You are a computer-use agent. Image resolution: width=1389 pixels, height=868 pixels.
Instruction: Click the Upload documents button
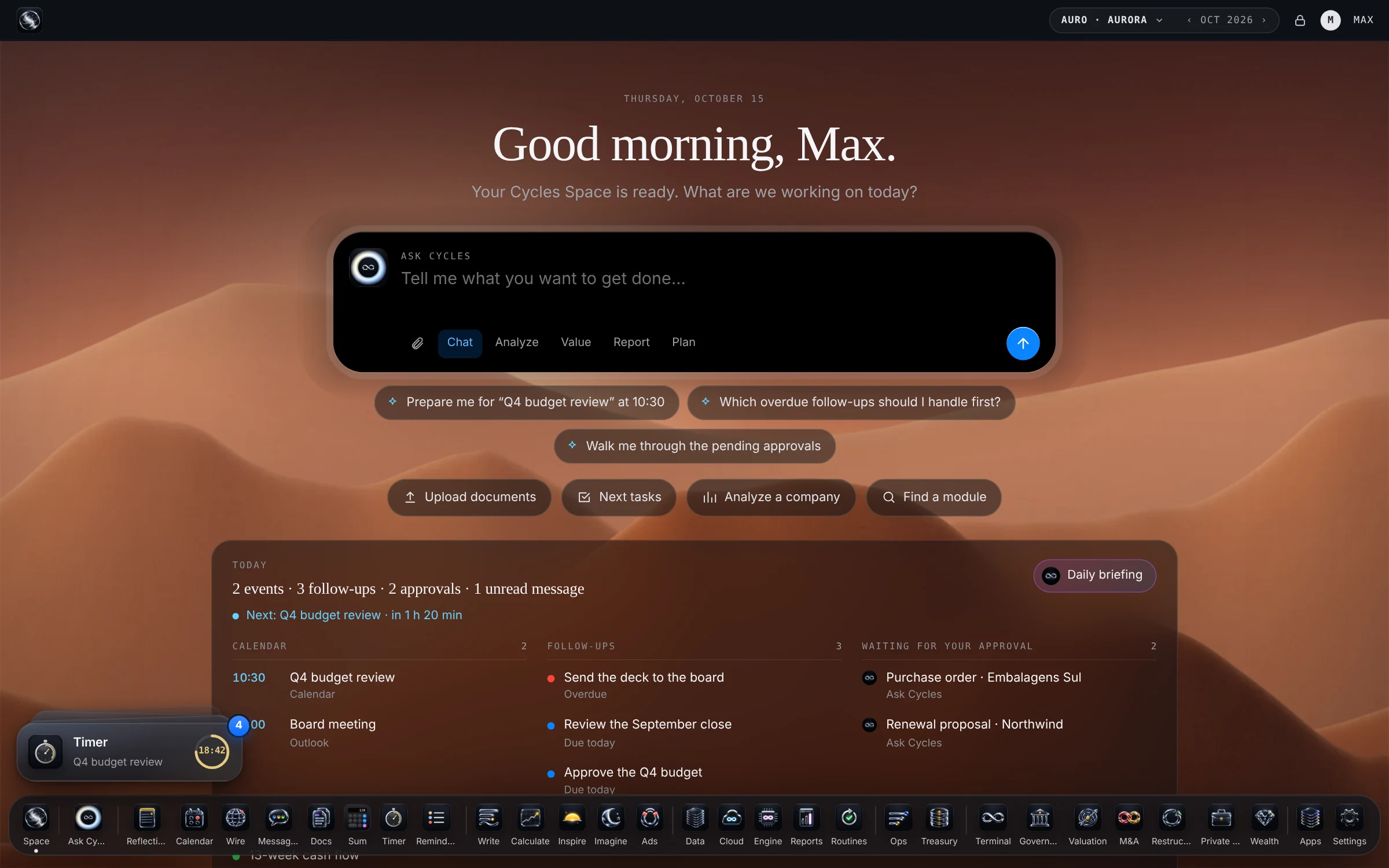(x=469, y=497)
